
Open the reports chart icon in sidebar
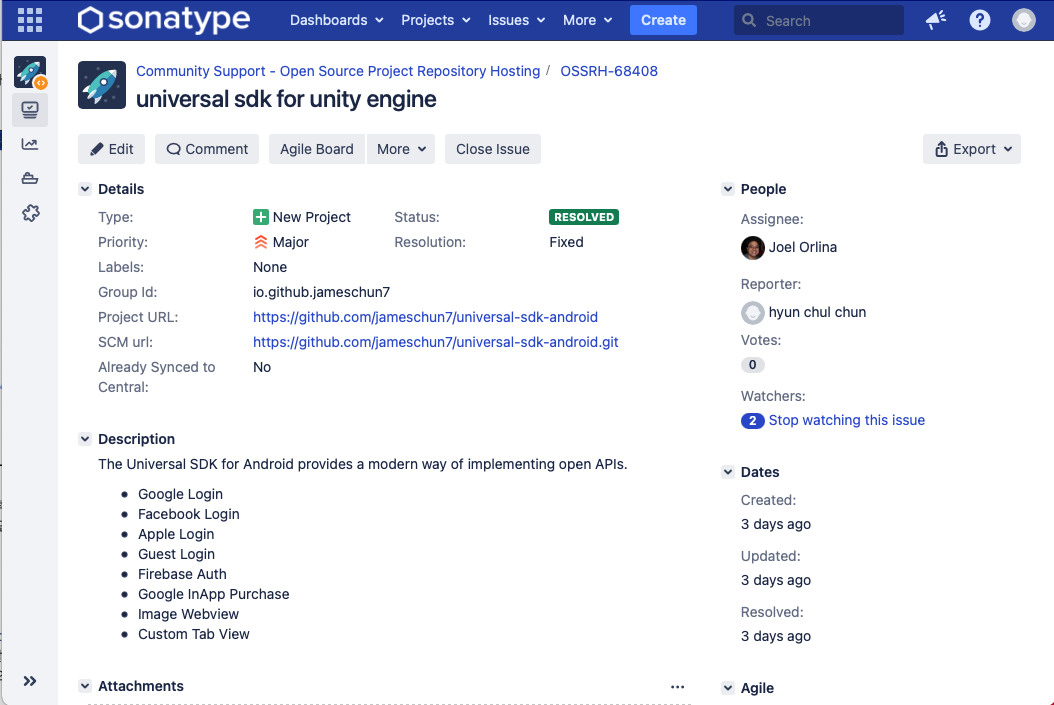[x=30, y=144]
